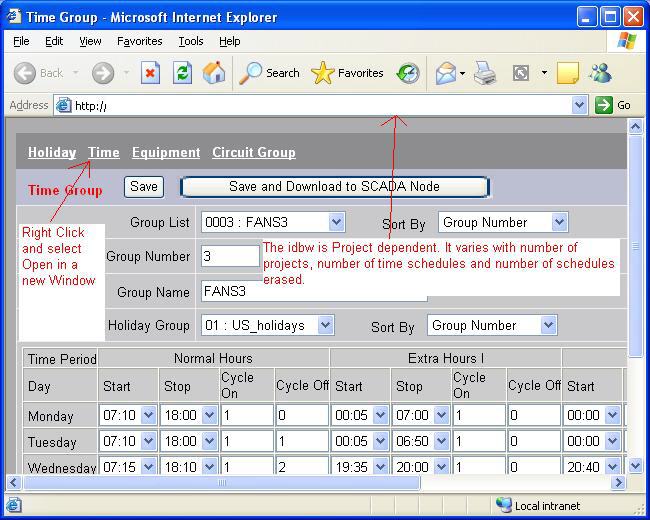Click the status bar page icon
The height and width of the screenshot is (520, 650).
click(14, 505)
